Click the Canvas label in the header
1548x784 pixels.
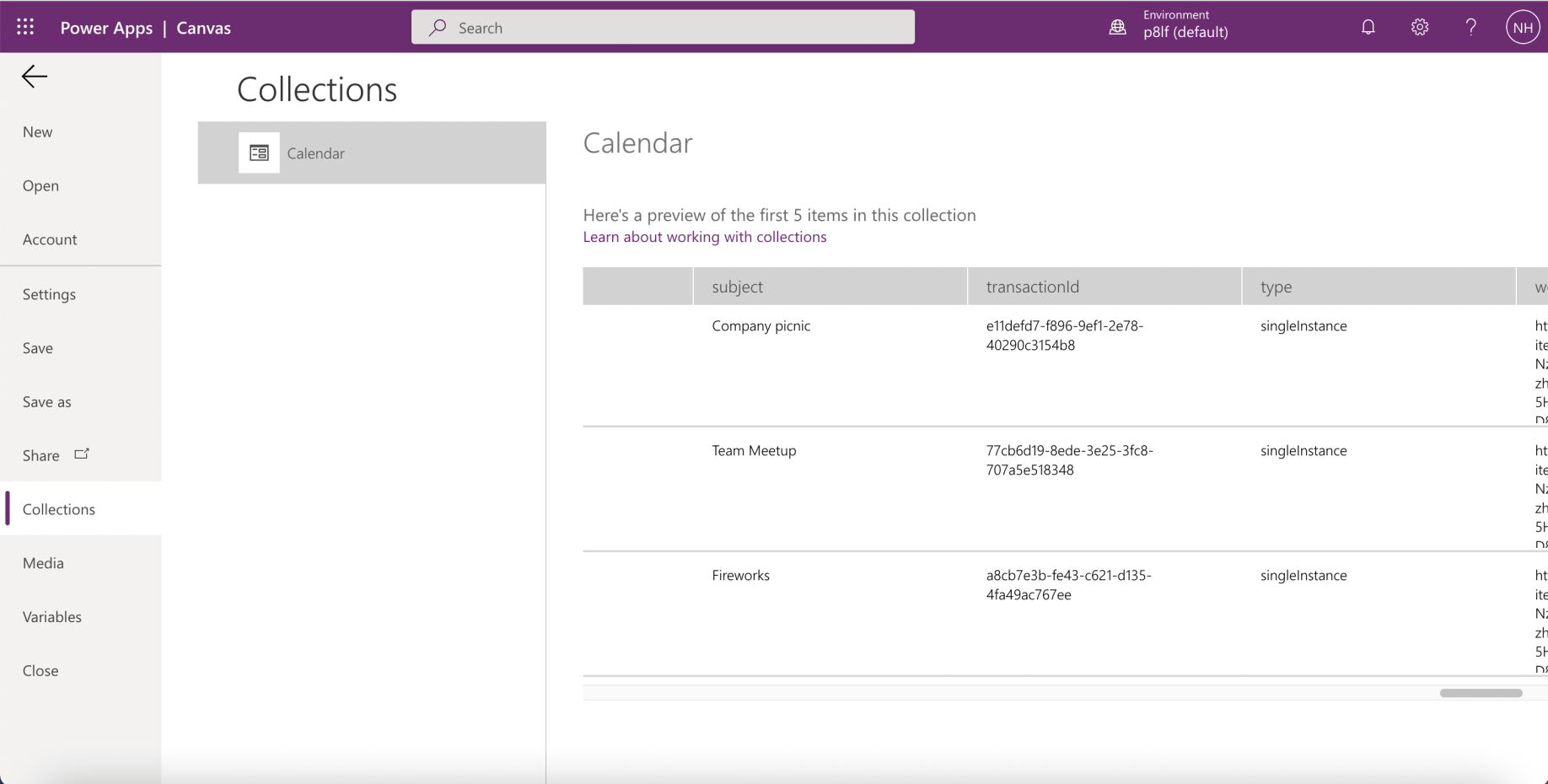coord(203,28)
